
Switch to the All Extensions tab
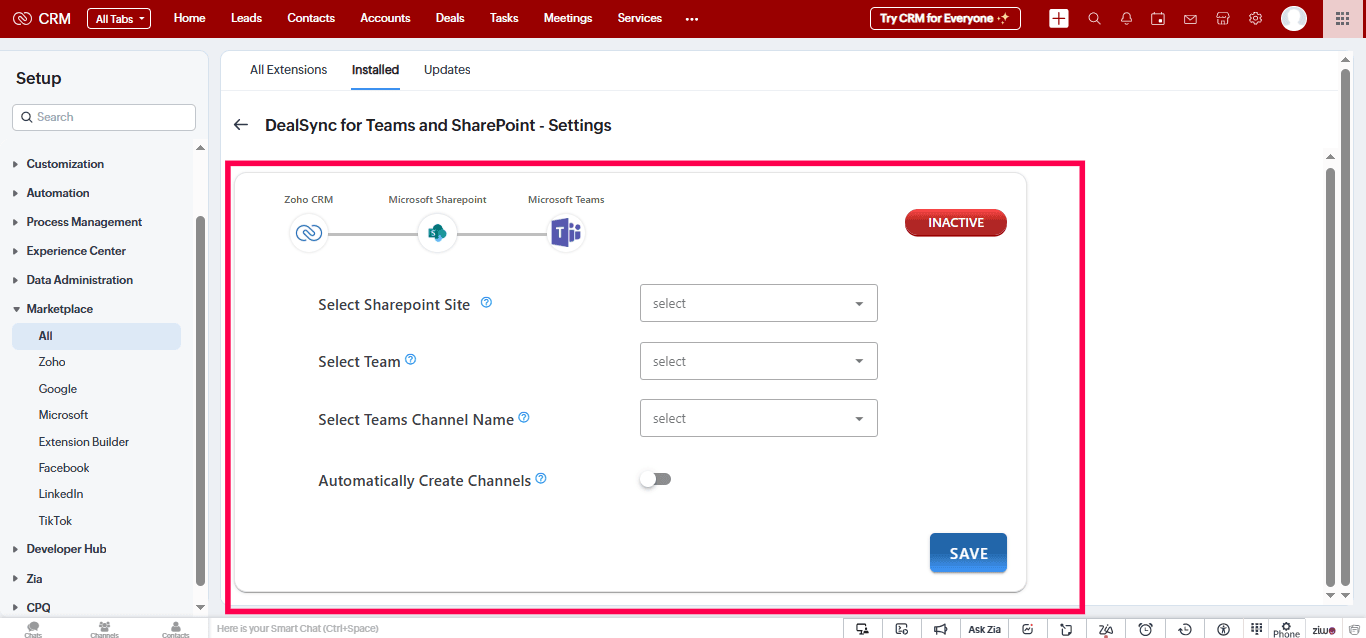289,70
